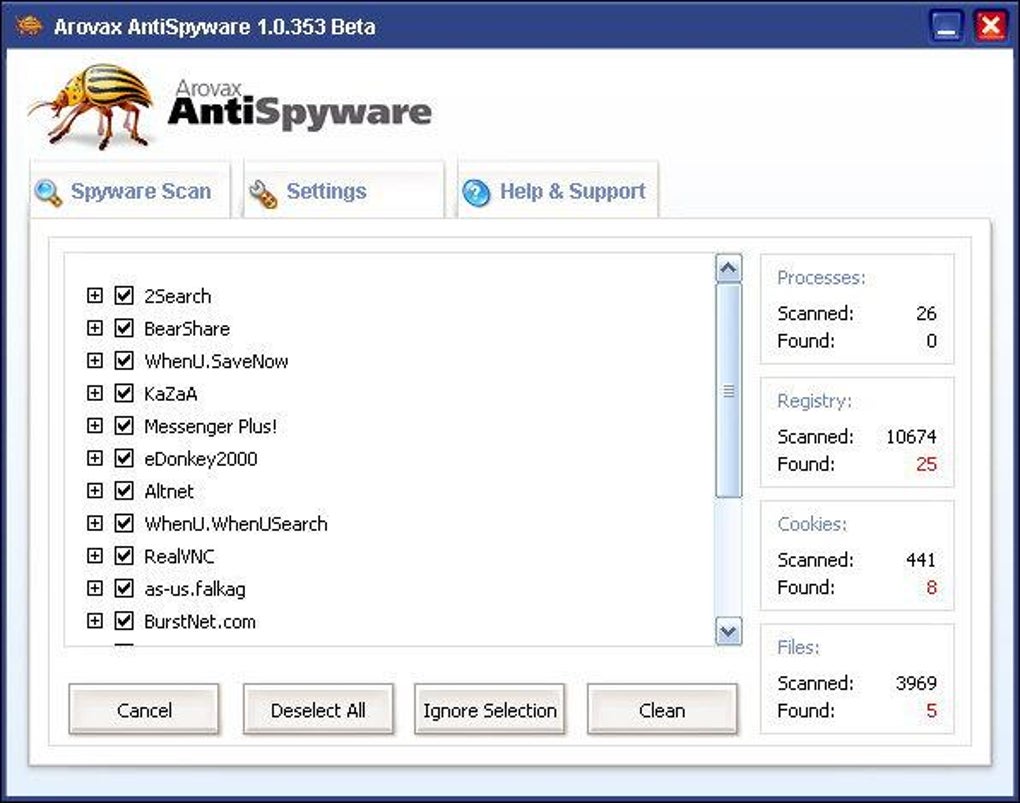Click the scrollbar up arrow

click(x=729, y=268)
